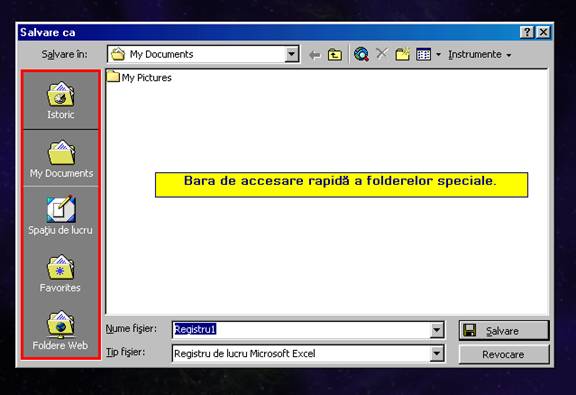The image size is (576, 395).
Task: Expand the Salvare în location dropdown
Action: click(x=292, y=54)
